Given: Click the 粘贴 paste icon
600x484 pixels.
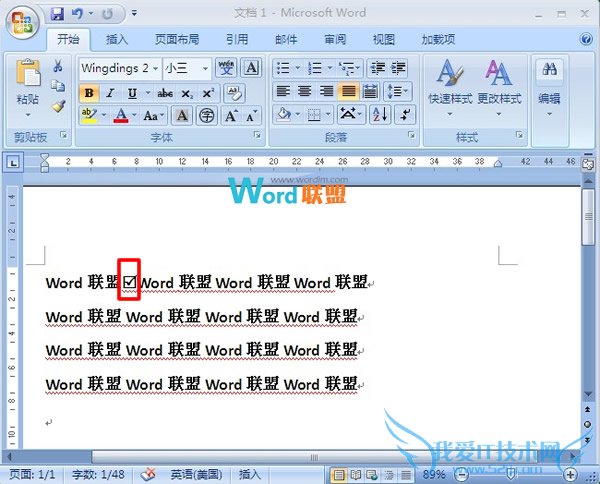Looking at the screenshot, I should [28, 72].
